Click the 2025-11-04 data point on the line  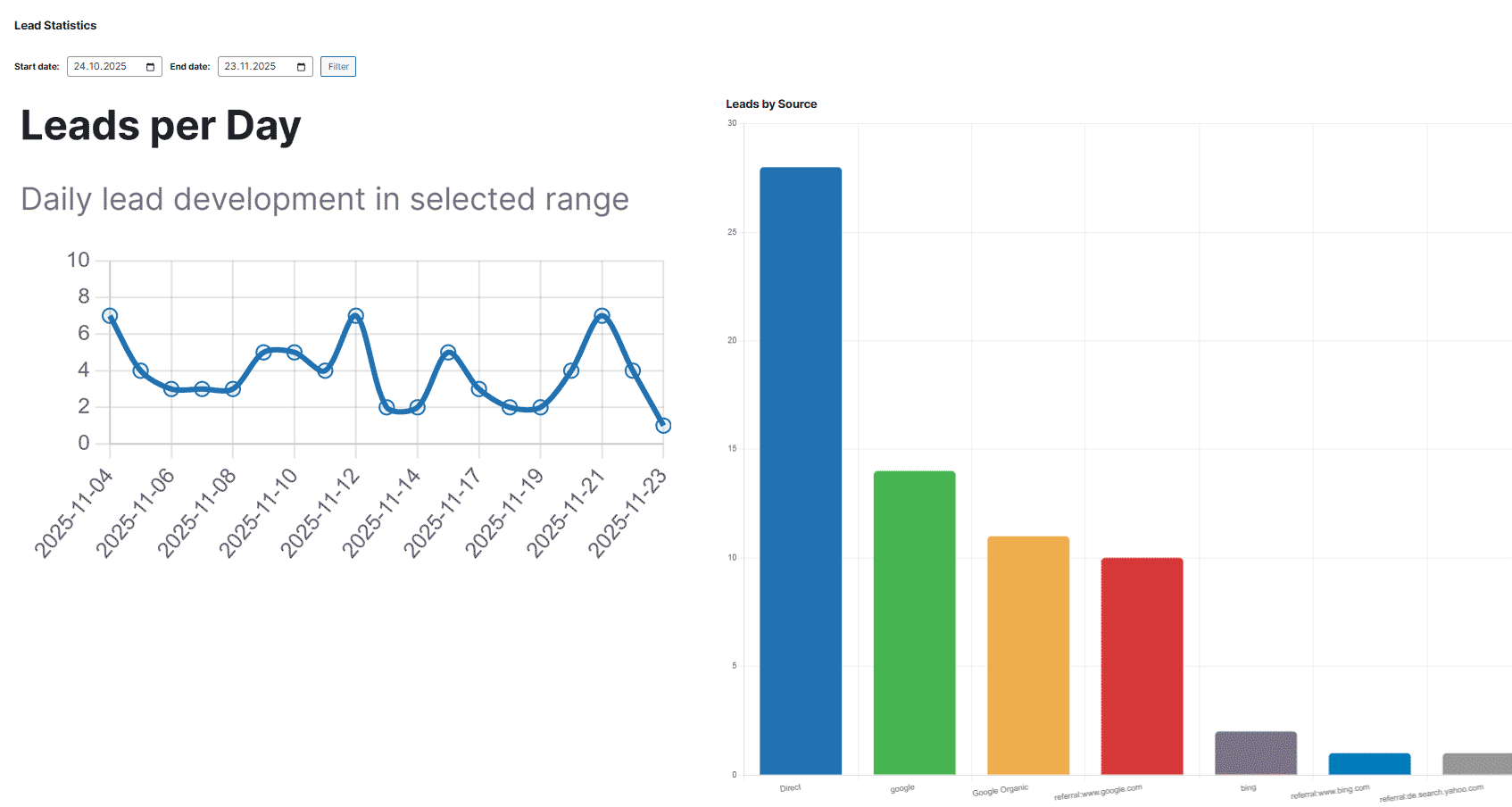click(110, 316)
